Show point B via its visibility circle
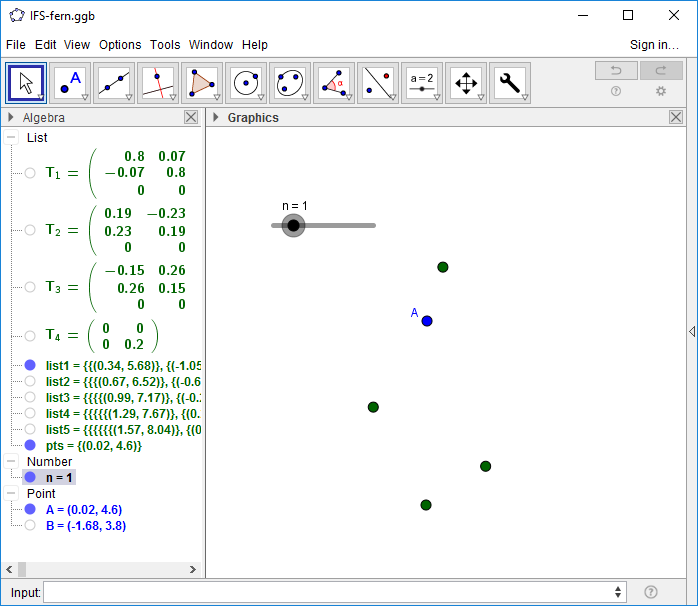698x606 pixels. coord(30,525)
